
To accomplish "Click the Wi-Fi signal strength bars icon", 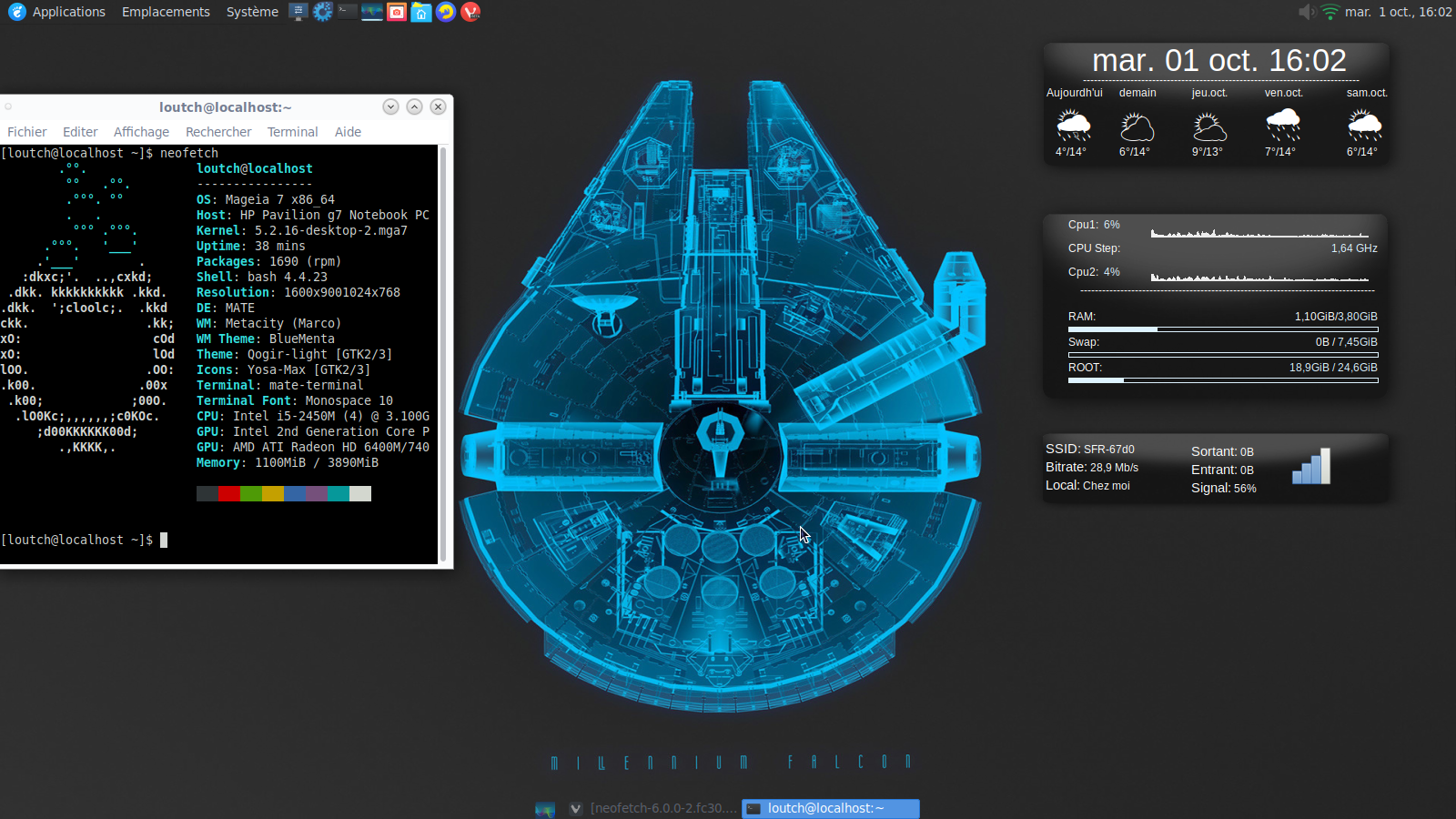I will (x=1311, y=466).
